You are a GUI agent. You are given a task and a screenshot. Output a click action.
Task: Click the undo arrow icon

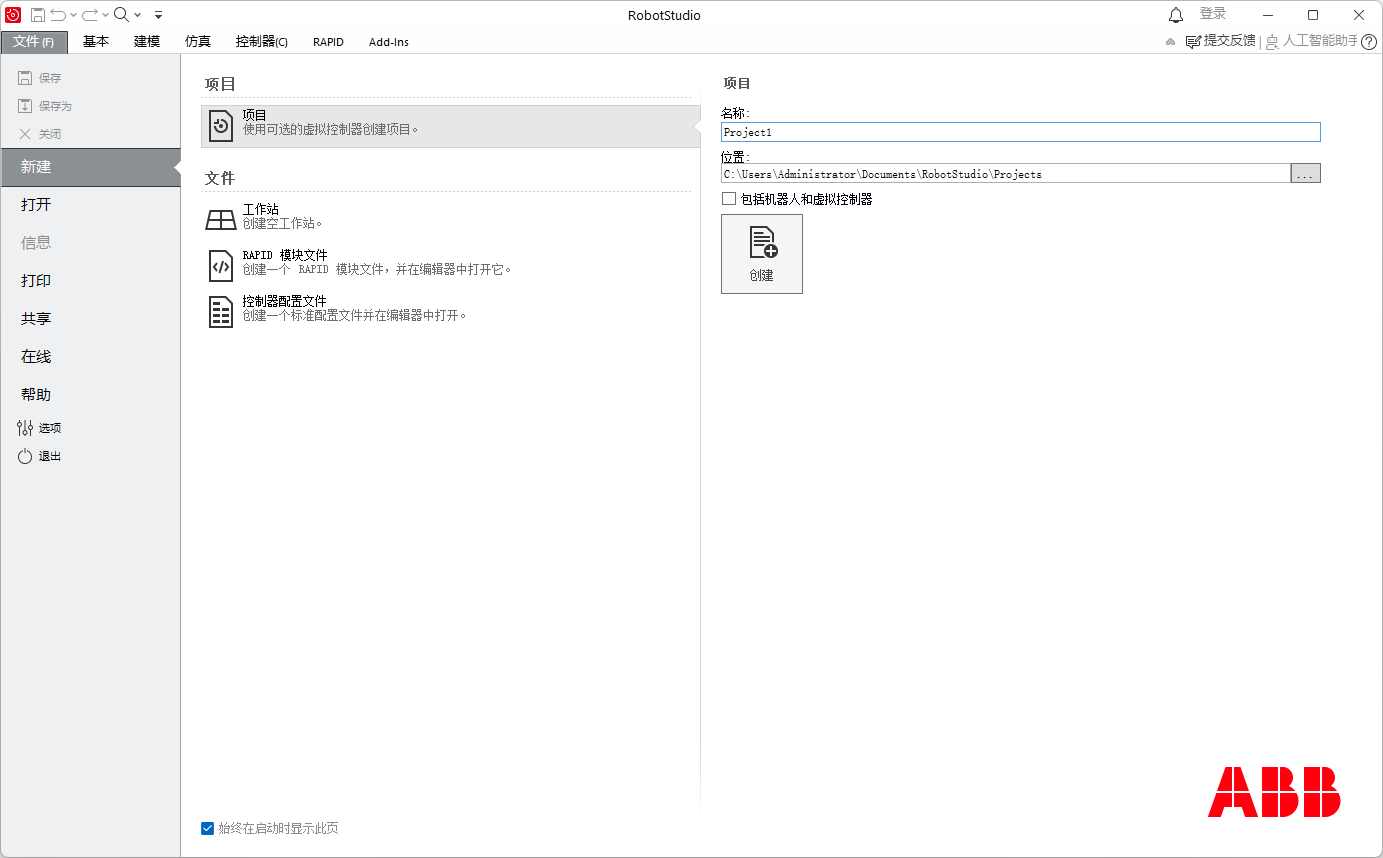[x=59, y=15]
